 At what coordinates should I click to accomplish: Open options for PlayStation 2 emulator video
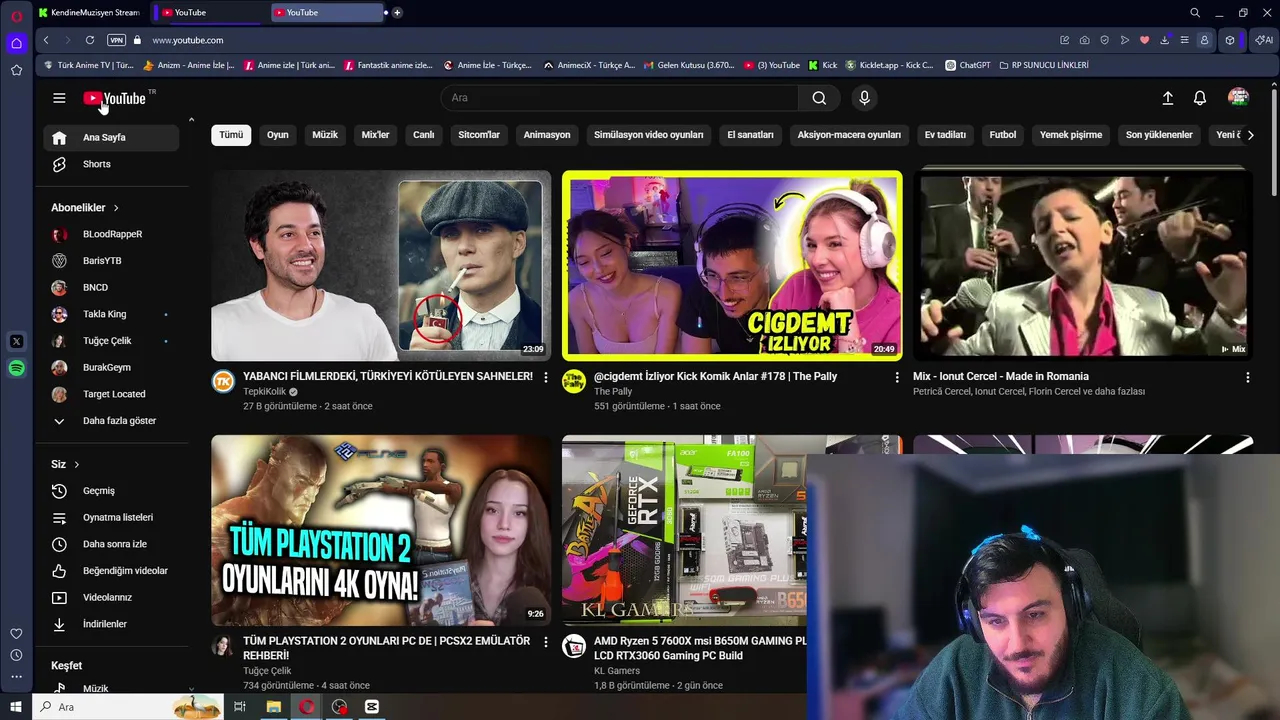(545, 641)
